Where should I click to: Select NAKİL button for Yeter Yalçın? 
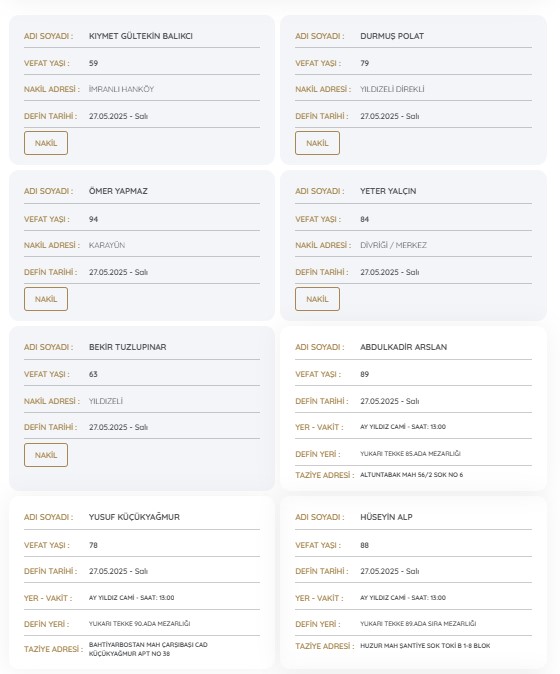click(317, 299)
